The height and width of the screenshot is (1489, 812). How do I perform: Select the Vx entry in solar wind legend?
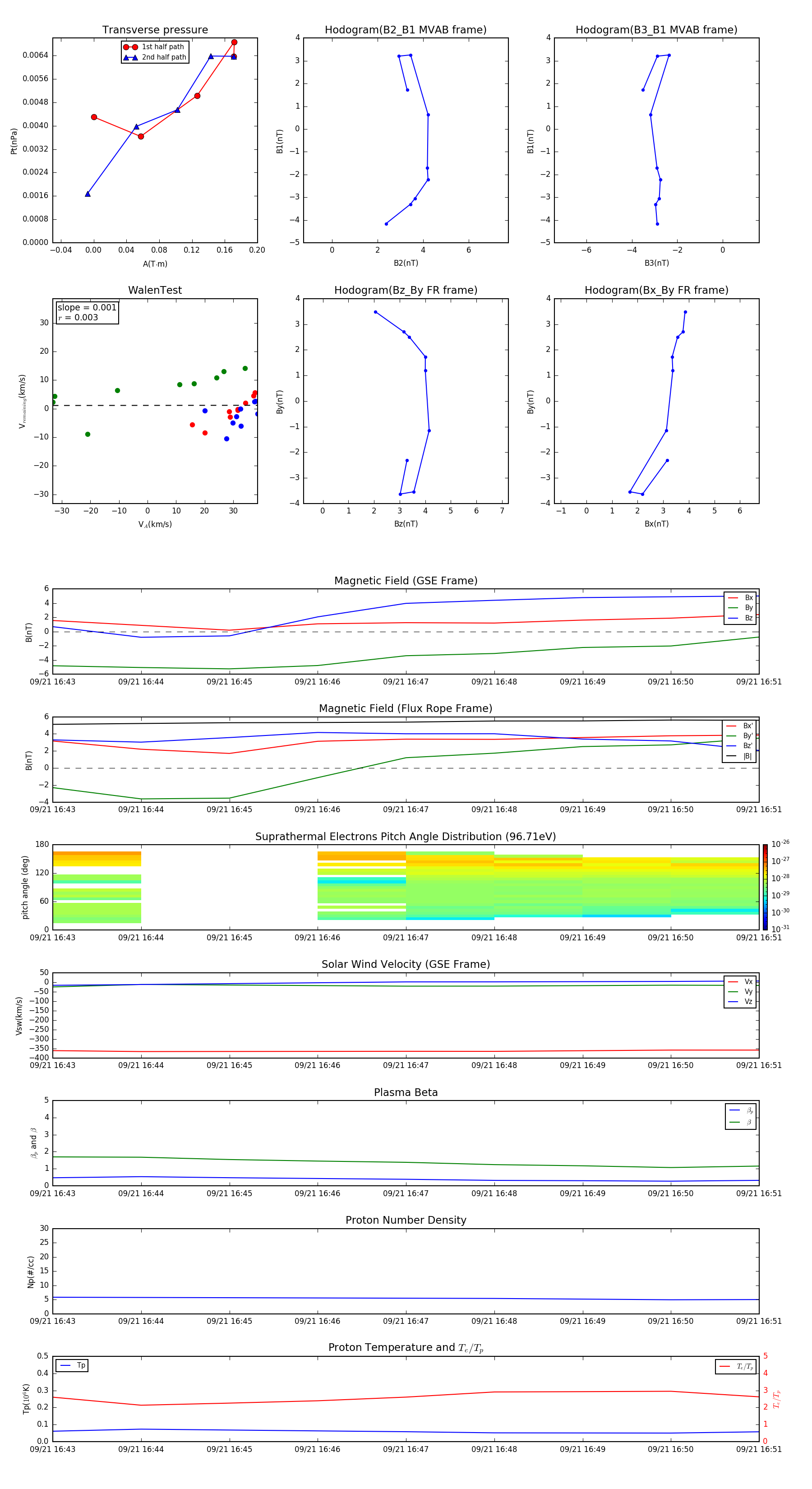(740, 981)
